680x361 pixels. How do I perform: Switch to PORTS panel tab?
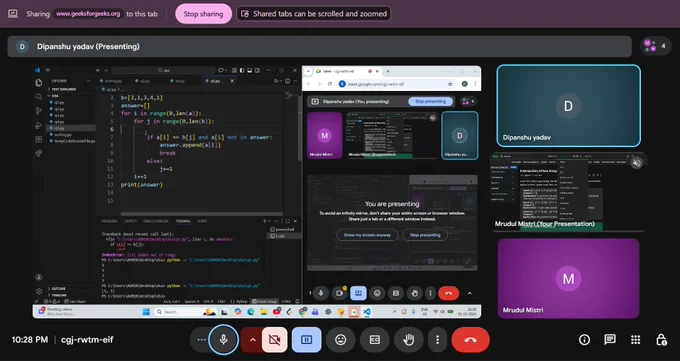tap(202, 221)
